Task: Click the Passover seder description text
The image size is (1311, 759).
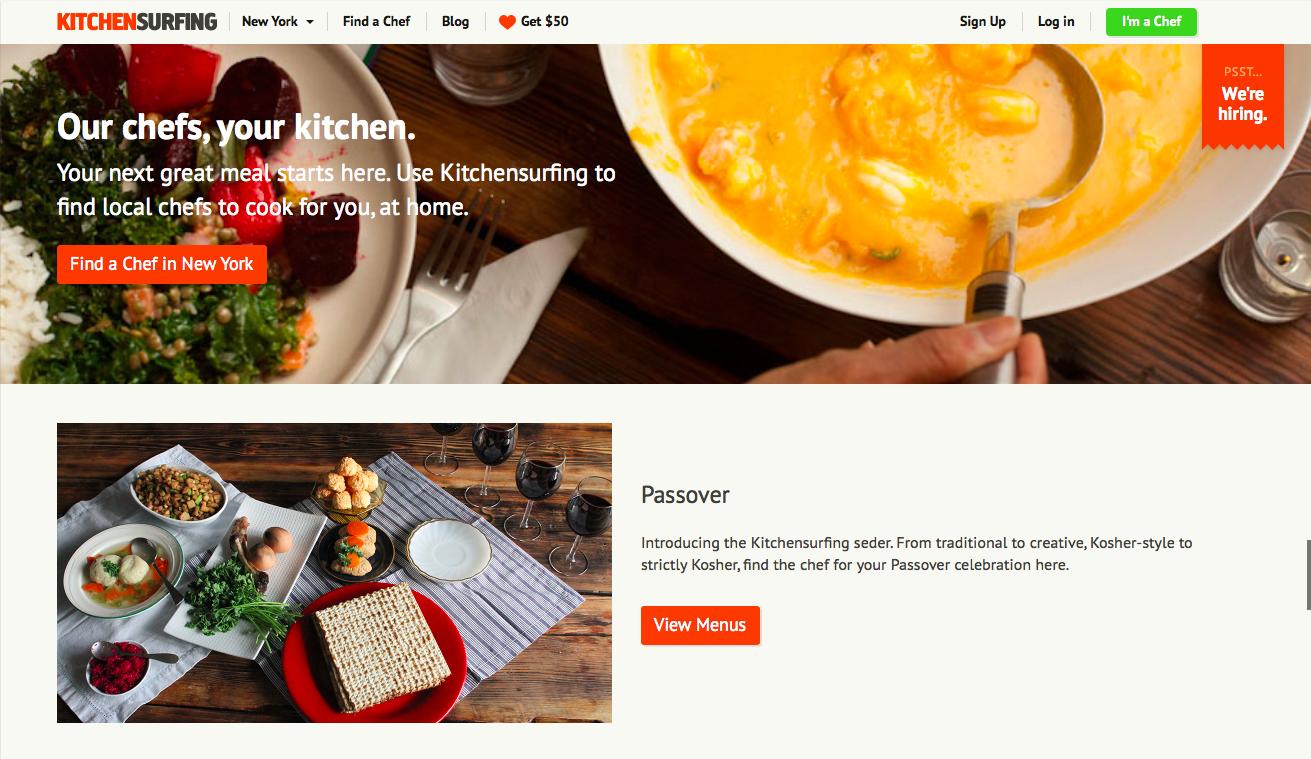Action: (x=917, y=554)
